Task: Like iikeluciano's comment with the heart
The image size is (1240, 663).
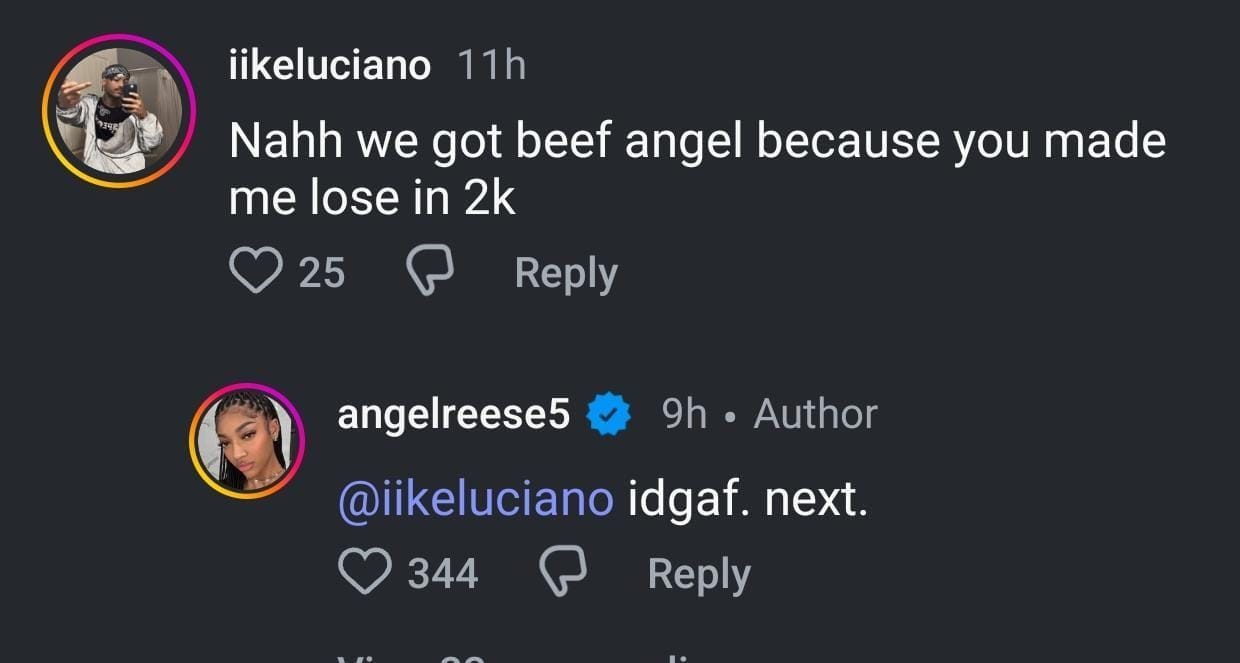Action: click(255, 271)
